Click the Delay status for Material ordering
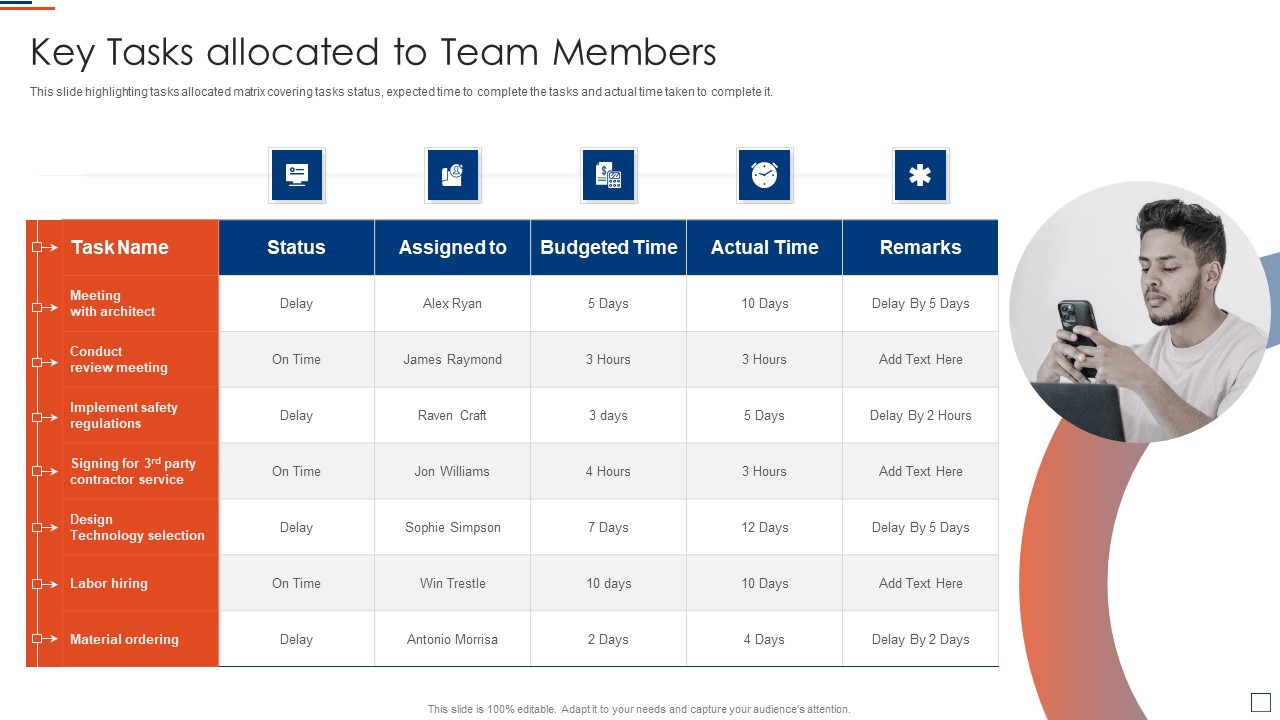1280x720 pixels. coord(297,639)
